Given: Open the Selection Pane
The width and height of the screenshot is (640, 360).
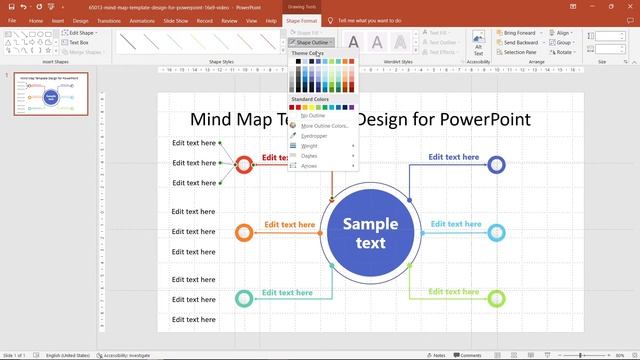Looking at the screenshot, I should pos(516,52).
